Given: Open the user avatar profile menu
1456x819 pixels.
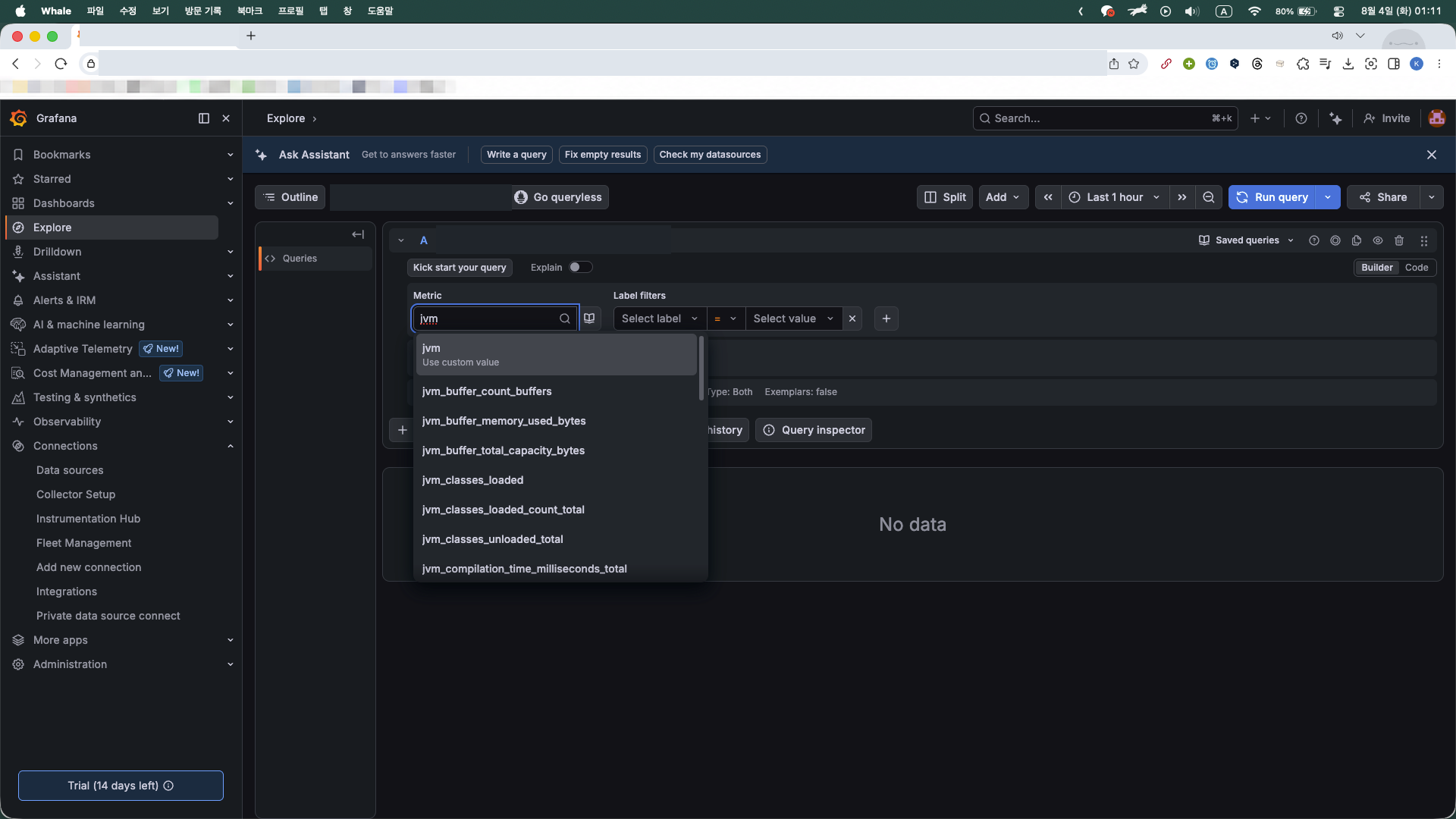Looking at the screenshot, I should click(1436, 118).
